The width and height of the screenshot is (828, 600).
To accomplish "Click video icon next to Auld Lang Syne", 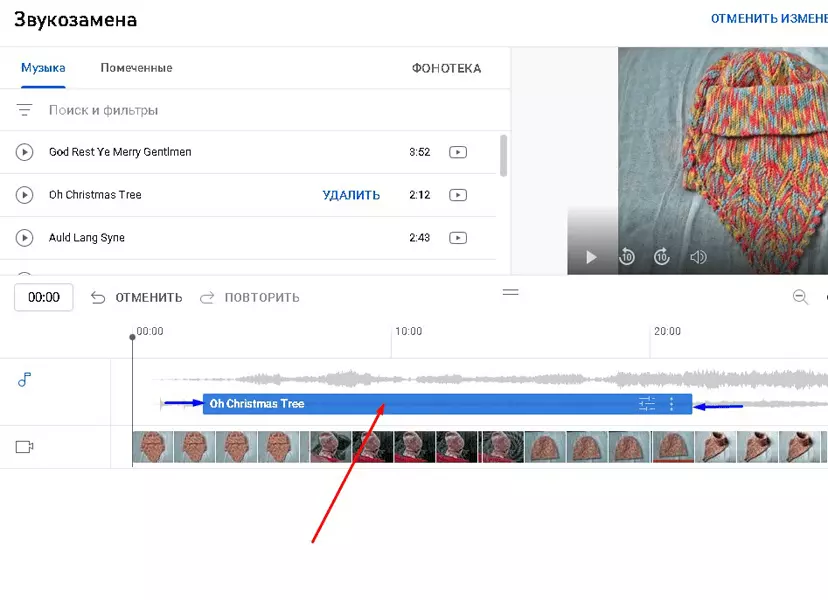I will tap(458, 238).
